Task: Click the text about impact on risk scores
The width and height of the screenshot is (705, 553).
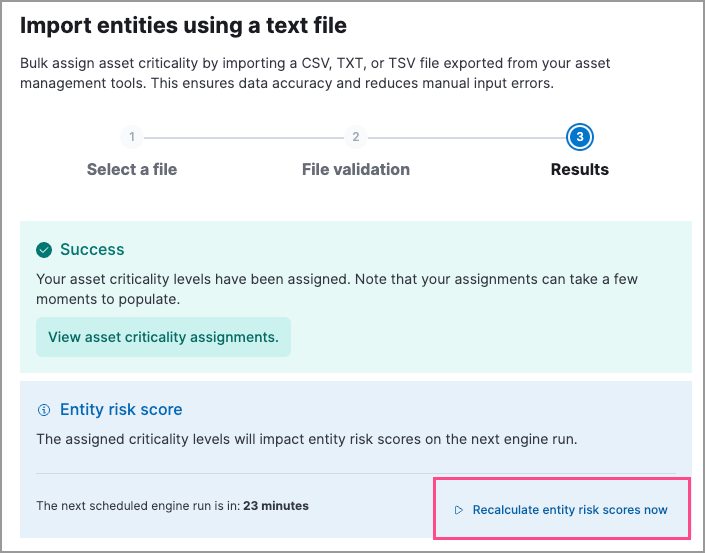Action: 323,438
